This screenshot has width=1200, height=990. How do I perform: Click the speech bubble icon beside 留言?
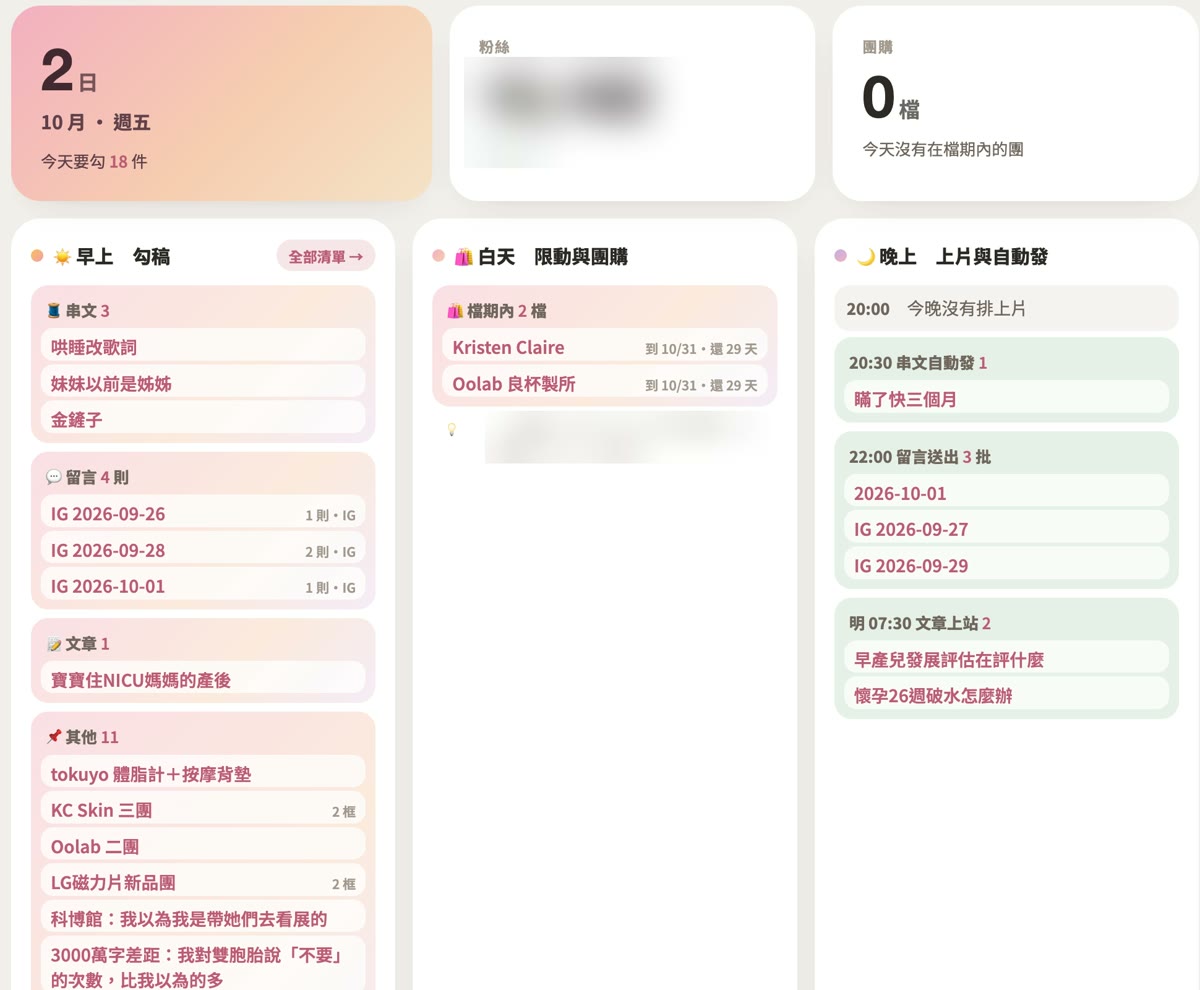[54, 477]
